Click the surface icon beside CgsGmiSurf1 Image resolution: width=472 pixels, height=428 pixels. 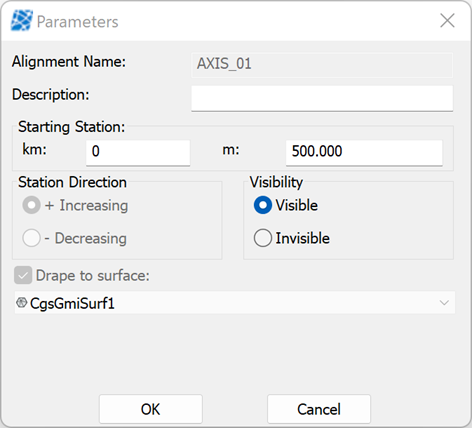pyautogui.click(x=21, y=303)
